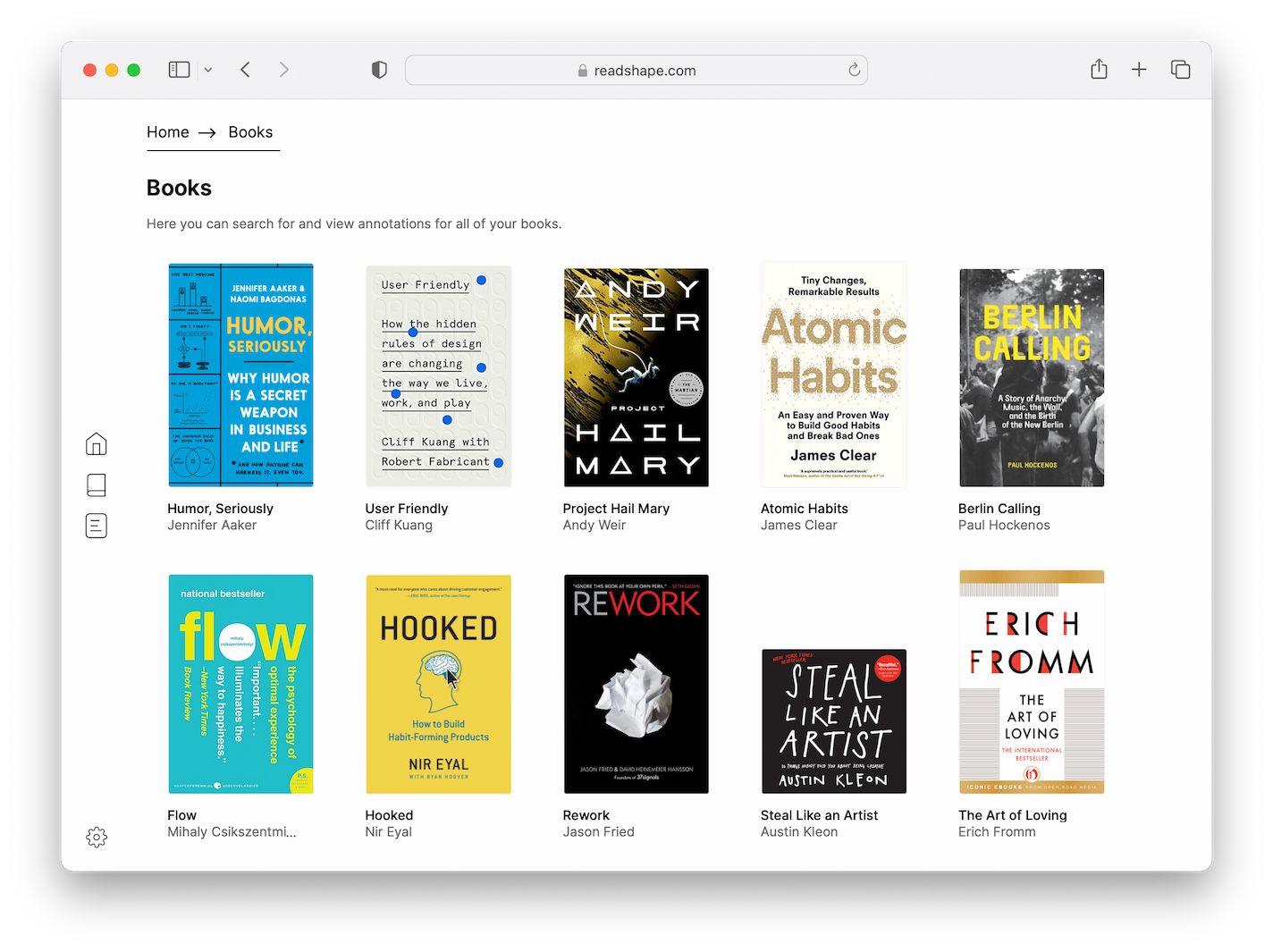Open settings gear icon at bottom left
The image size is (1273, 952).
click(97, 837)
